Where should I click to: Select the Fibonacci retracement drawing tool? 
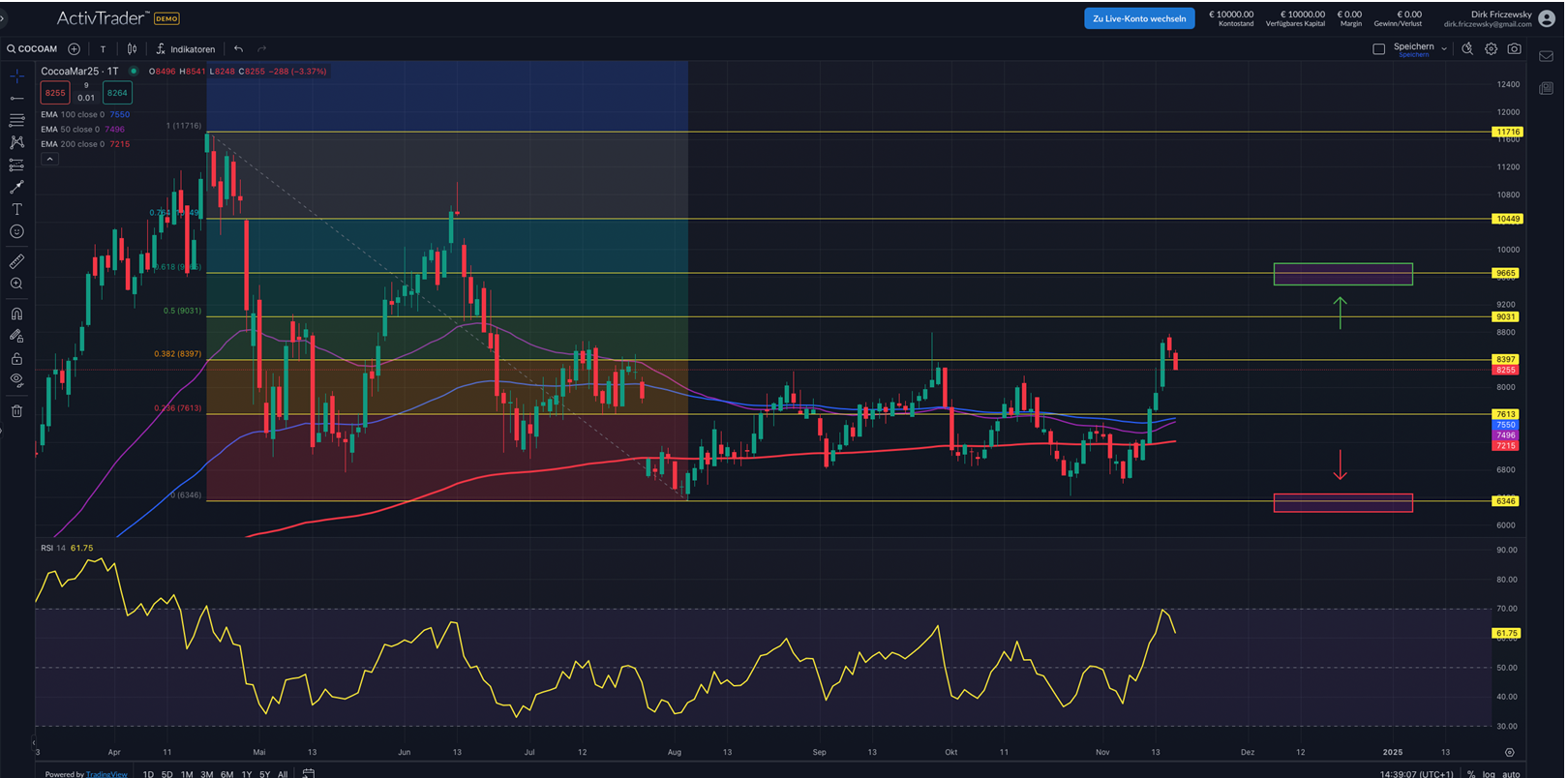[x=16, y=120]
